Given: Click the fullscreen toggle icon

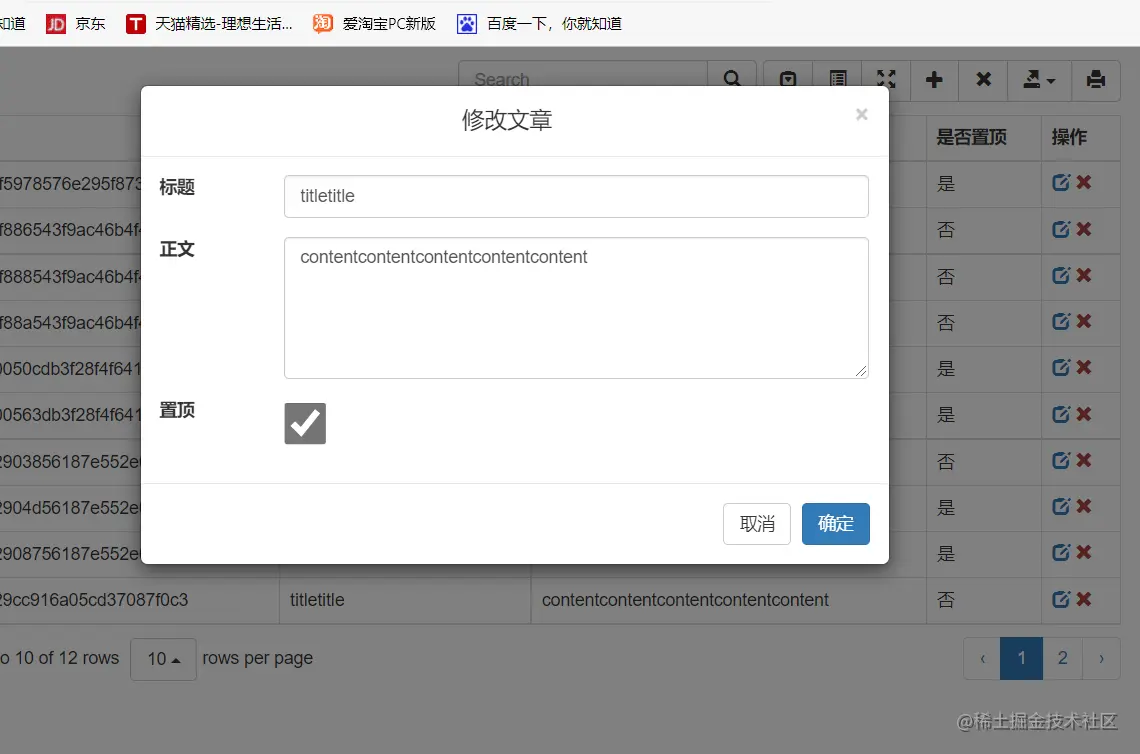Looking at the screenshot, I should pos(886,79).
